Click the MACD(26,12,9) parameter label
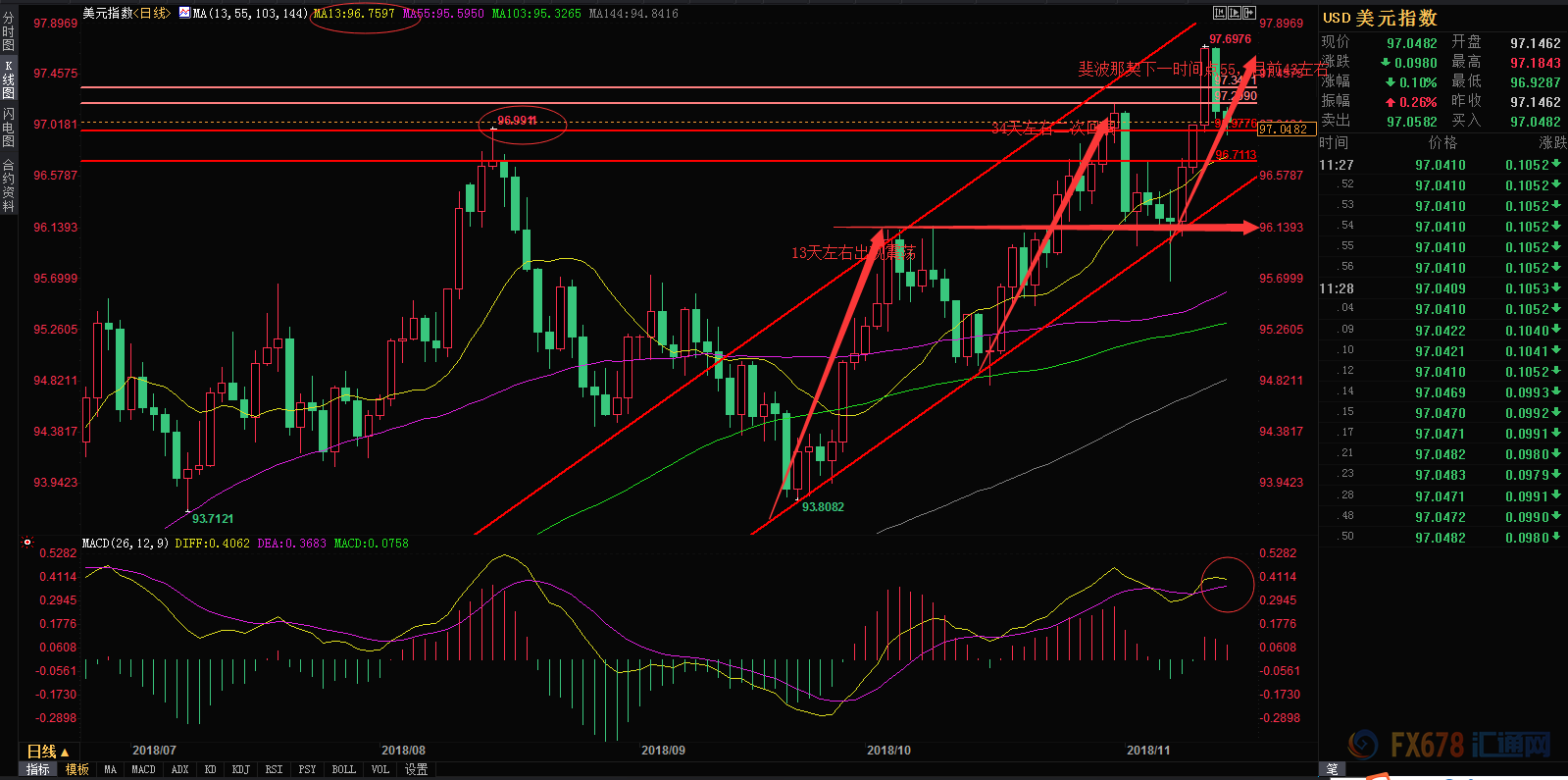This screenshot has height=780, width=1568. pyautogui.click(x=126, y=543)
